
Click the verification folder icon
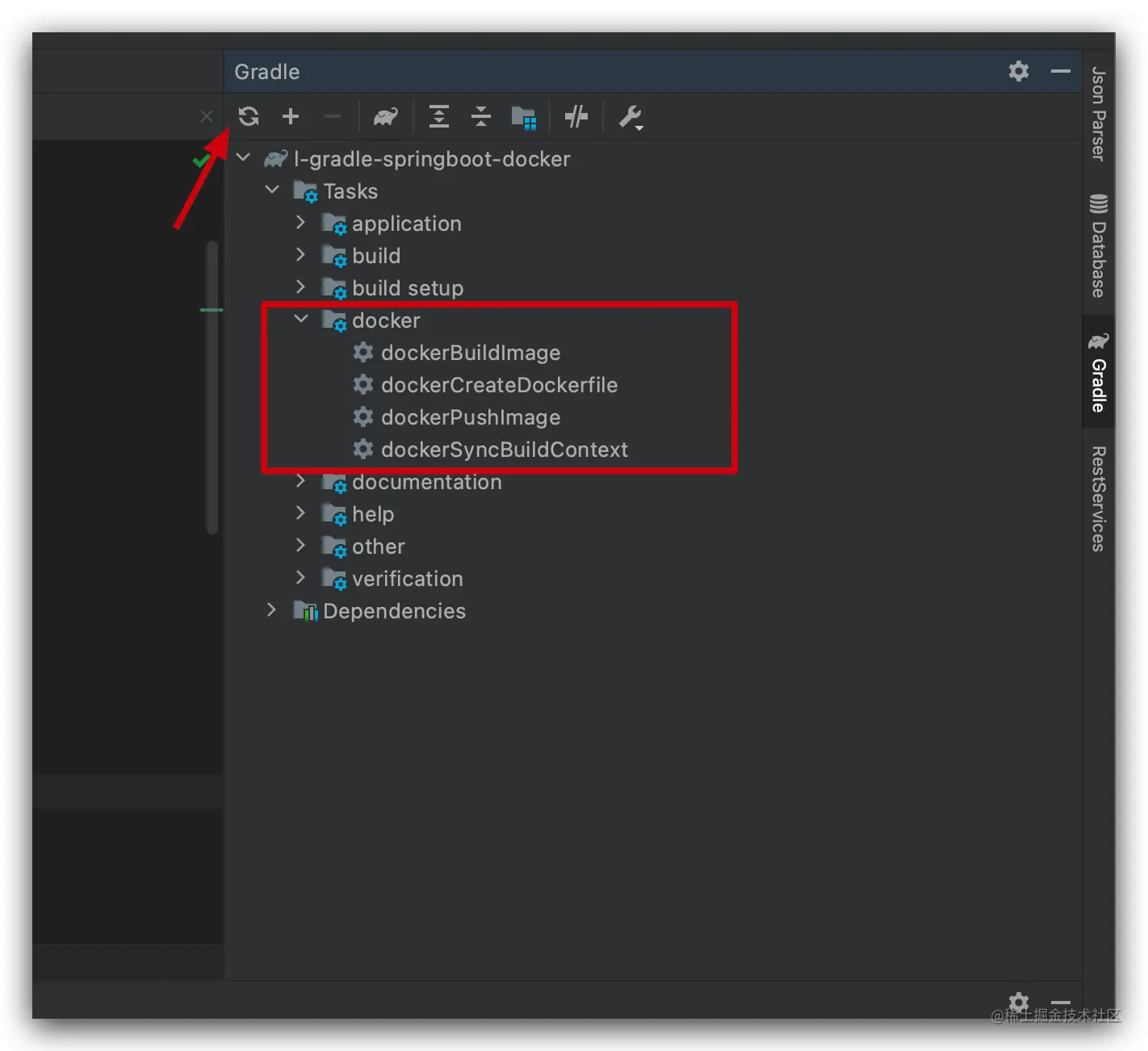coord(334,579)
